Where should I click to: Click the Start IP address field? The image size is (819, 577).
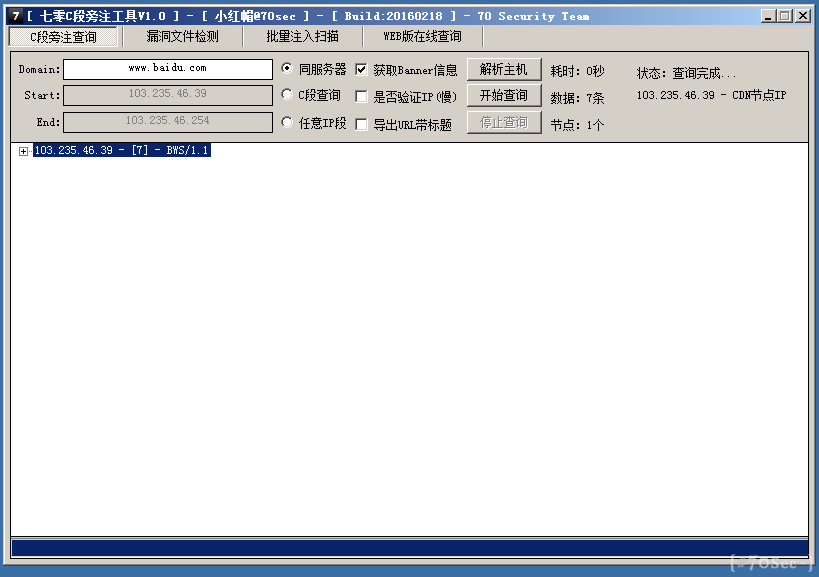[168, 95]
